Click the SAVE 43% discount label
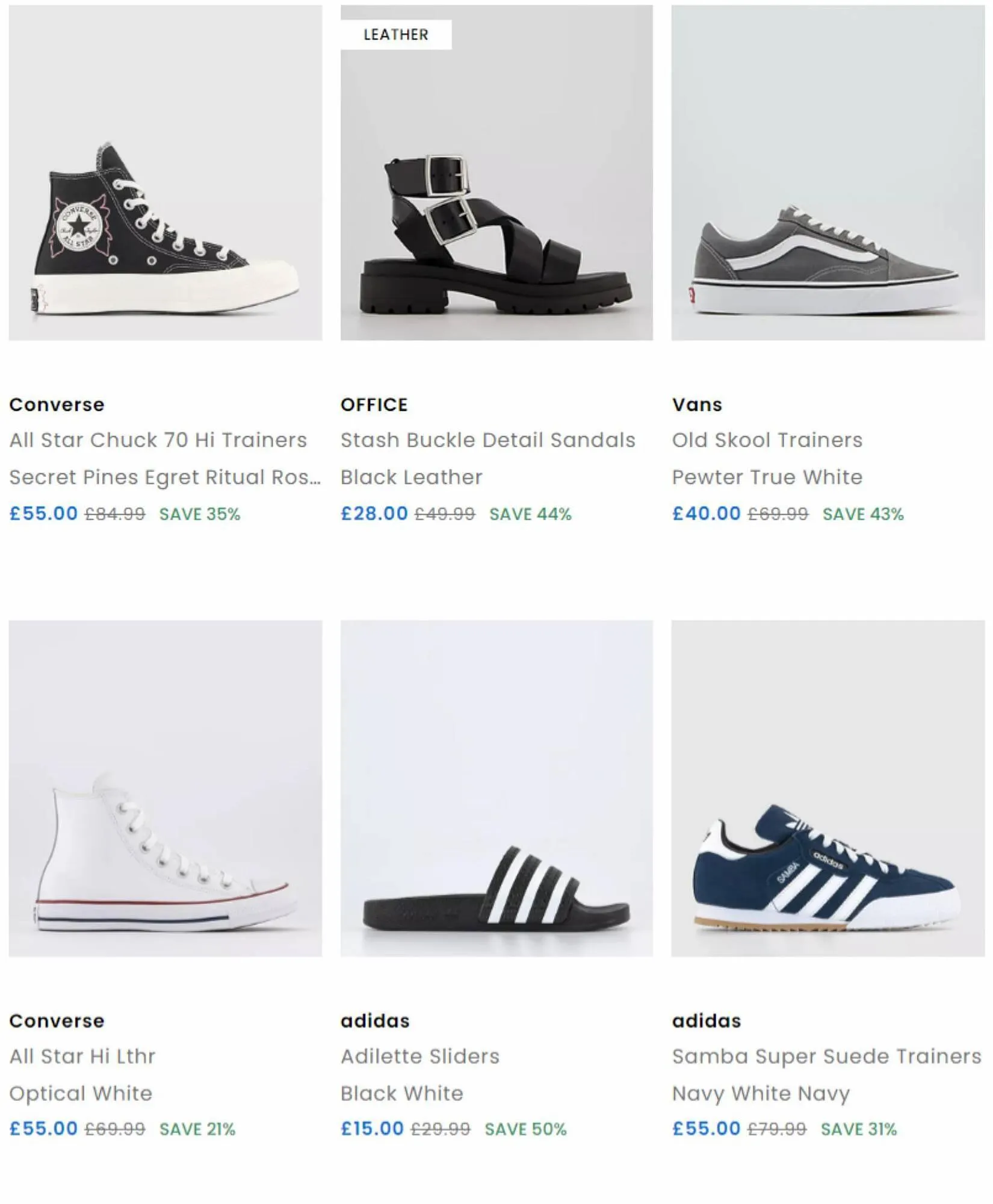 pyautogui.click(x=863, y=514)
